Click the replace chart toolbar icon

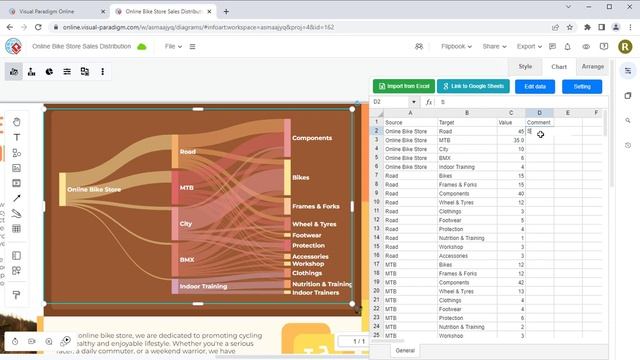tap(84, 72)
